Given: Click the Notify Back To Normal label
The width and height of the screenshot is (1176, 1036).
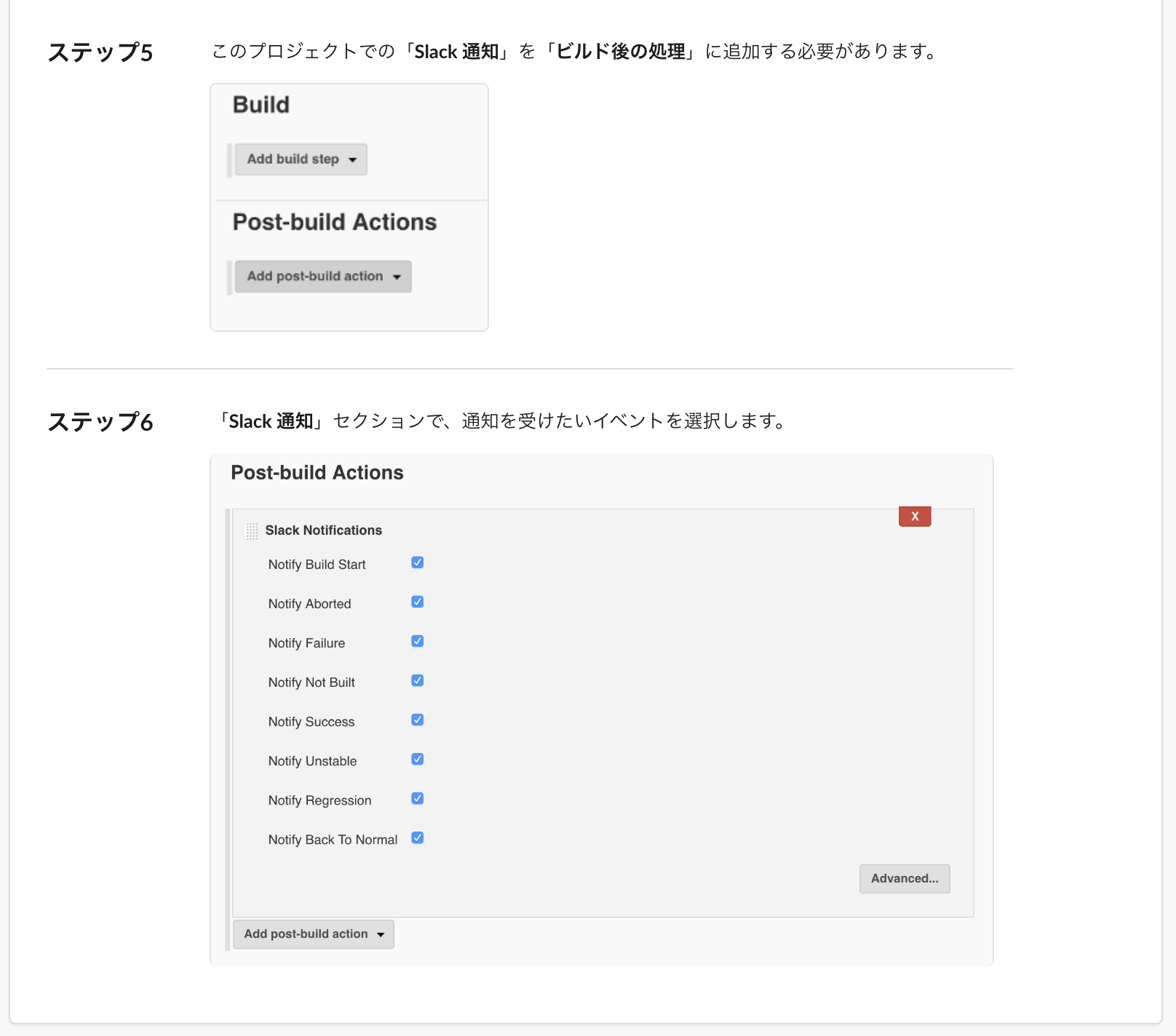Looking at the screenshot, I should (333, 840).
